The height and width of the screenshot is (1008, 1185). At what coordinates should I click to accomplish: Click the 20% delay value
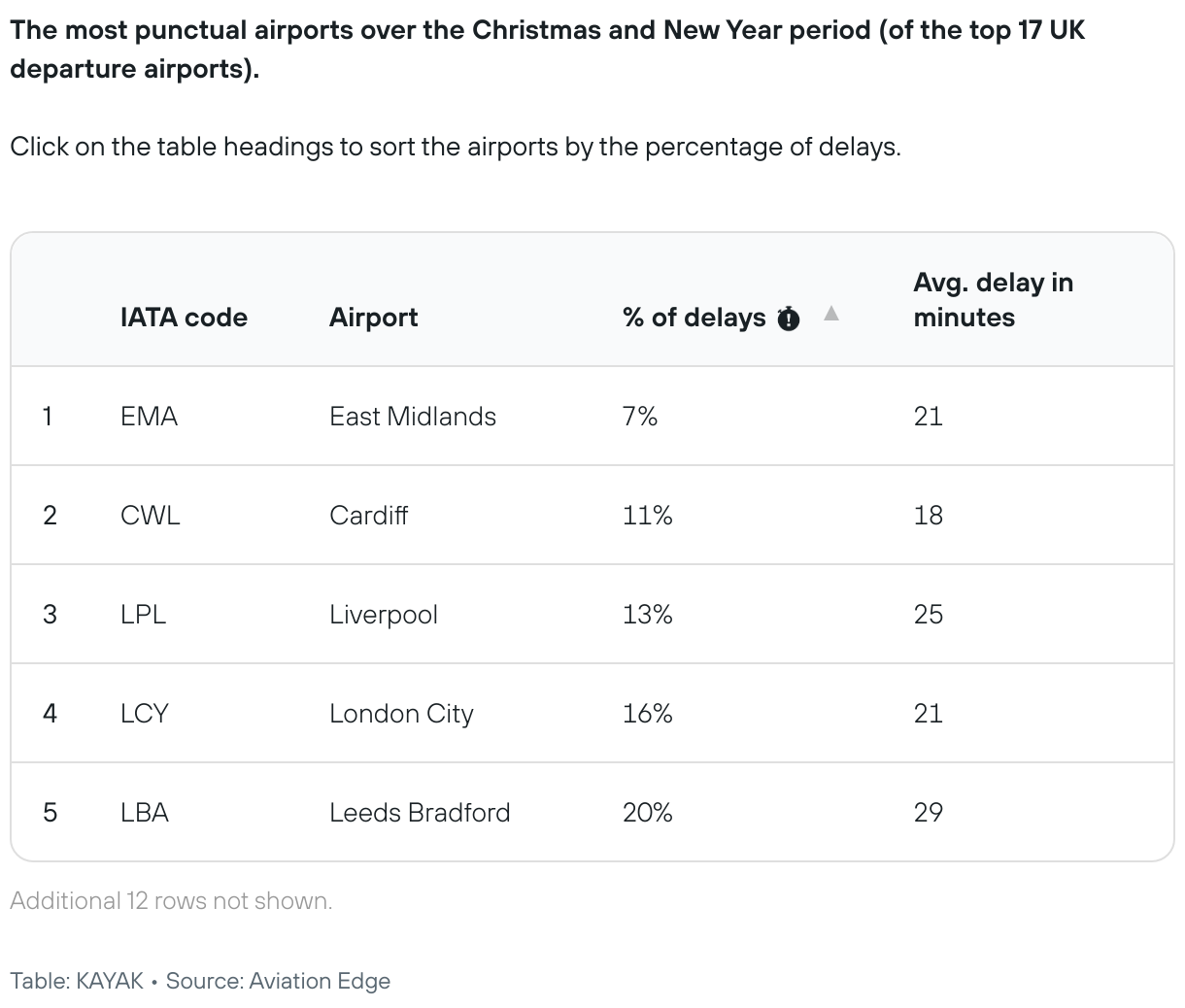[x=647, y=813]
